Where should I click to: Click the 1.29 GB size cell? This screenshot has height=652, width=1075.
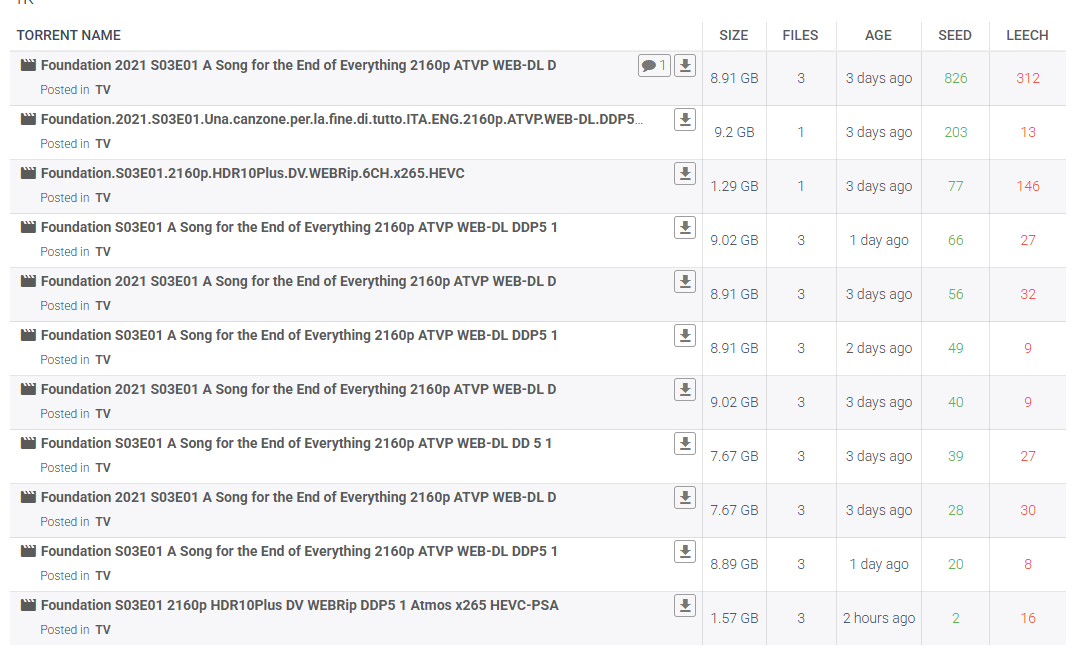pos(734,186)
